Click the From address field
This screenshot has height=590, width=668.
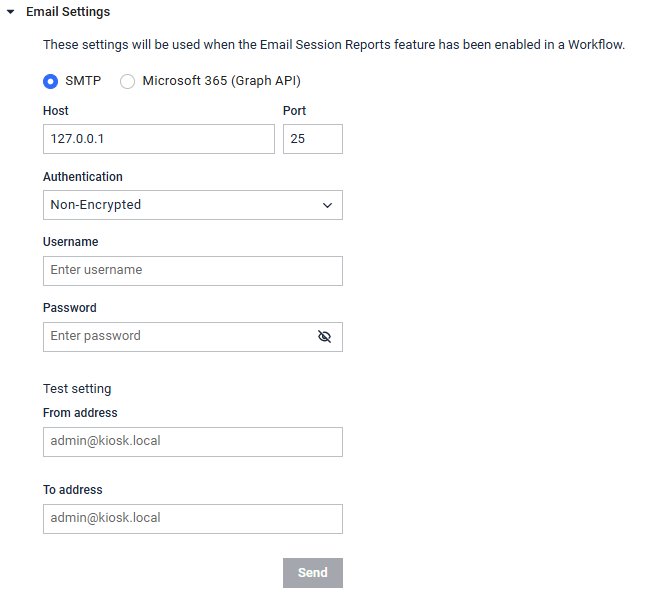(193, 442)
